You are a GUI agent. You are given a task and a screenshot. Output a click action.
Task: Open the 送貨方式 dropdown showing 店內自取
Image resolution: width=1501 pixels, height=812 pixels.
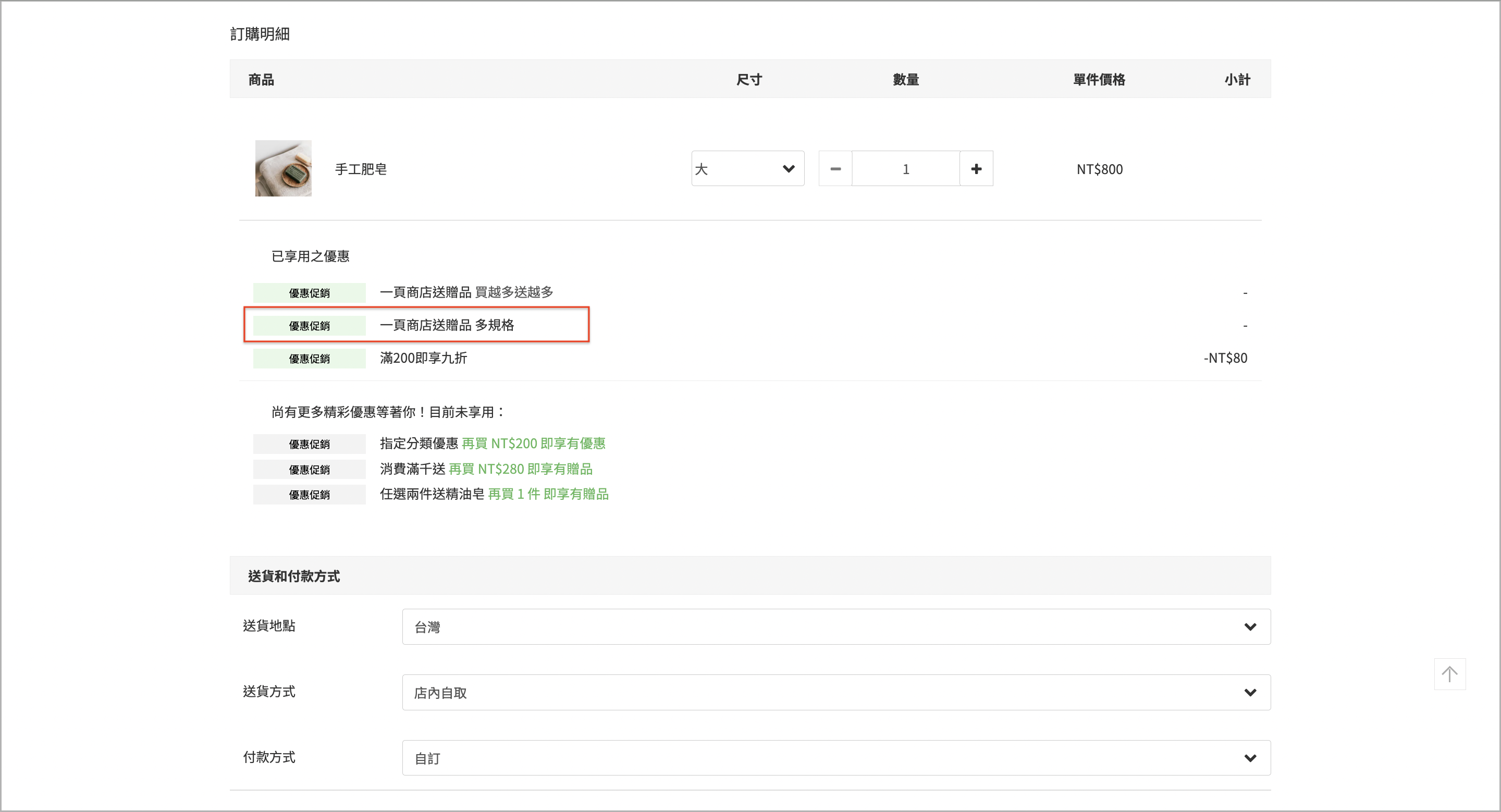836,693
